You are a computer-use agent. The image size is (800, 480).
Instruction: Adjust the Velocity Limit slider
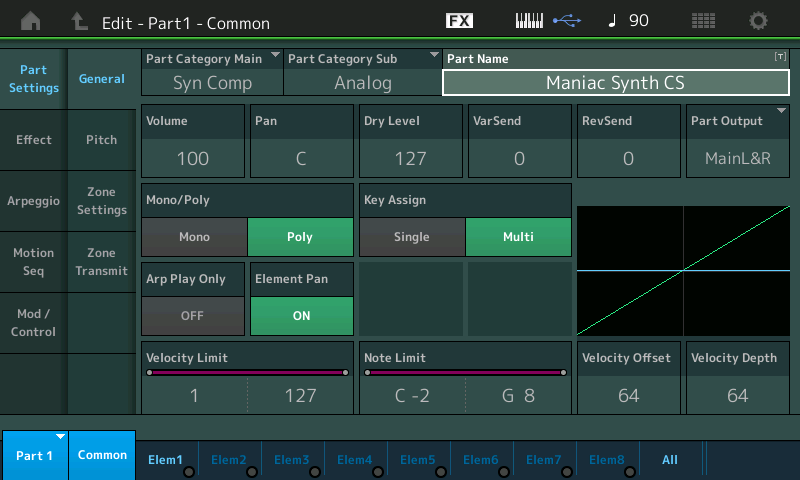coord(247,373)
